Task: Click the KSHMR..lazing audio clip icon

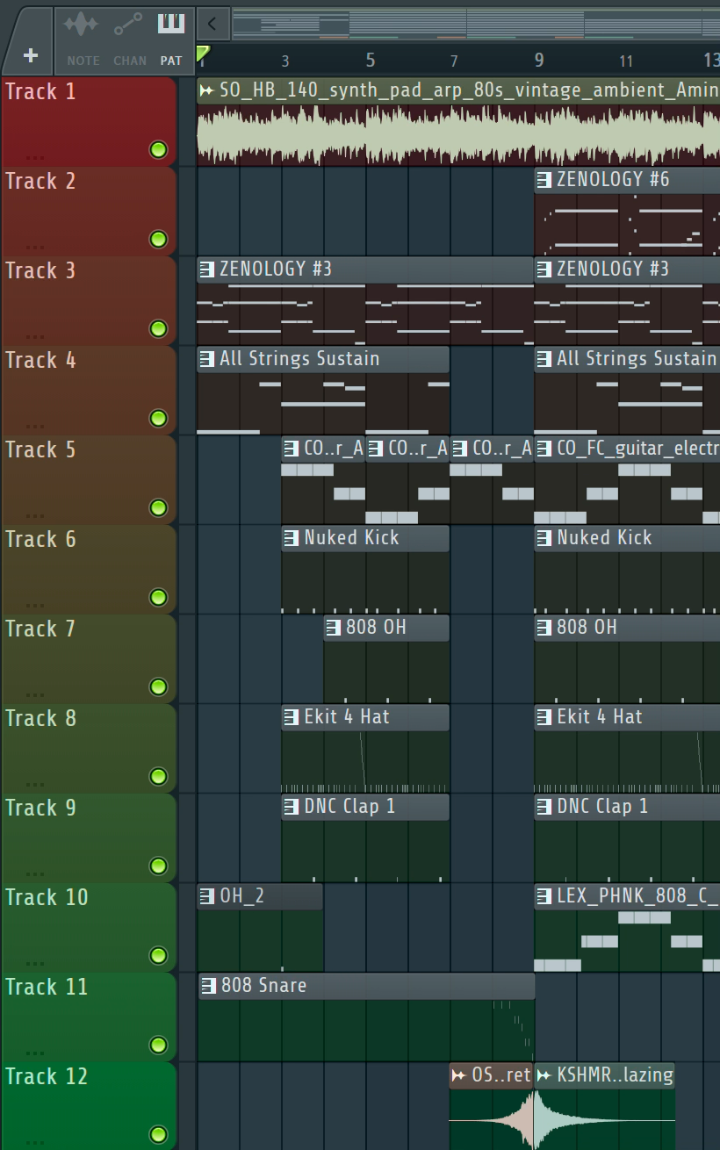Action: point(544,1075)
